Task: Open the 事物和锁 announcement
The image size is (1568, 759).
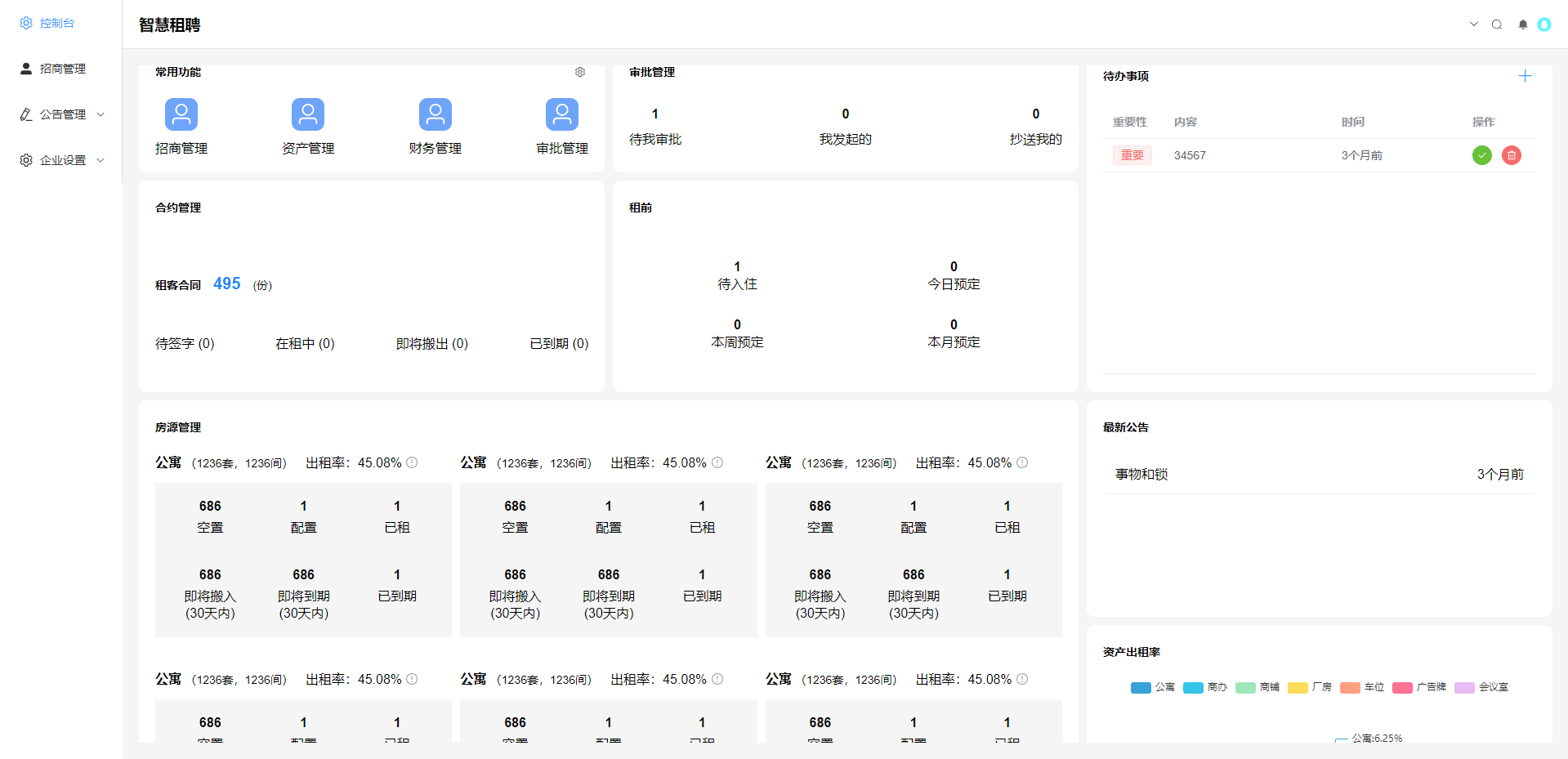Action: [1319, 474]
